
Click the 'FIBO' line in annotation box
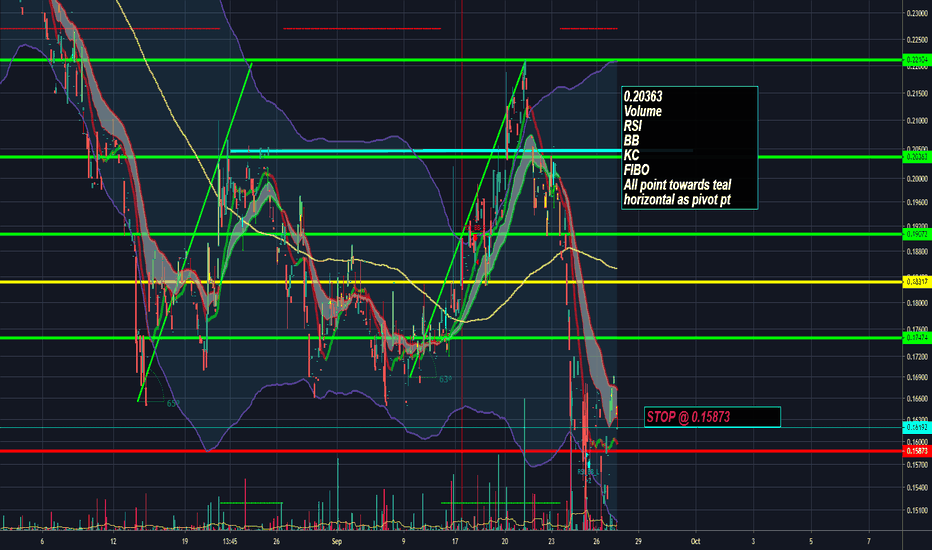[x=637, y=170]
